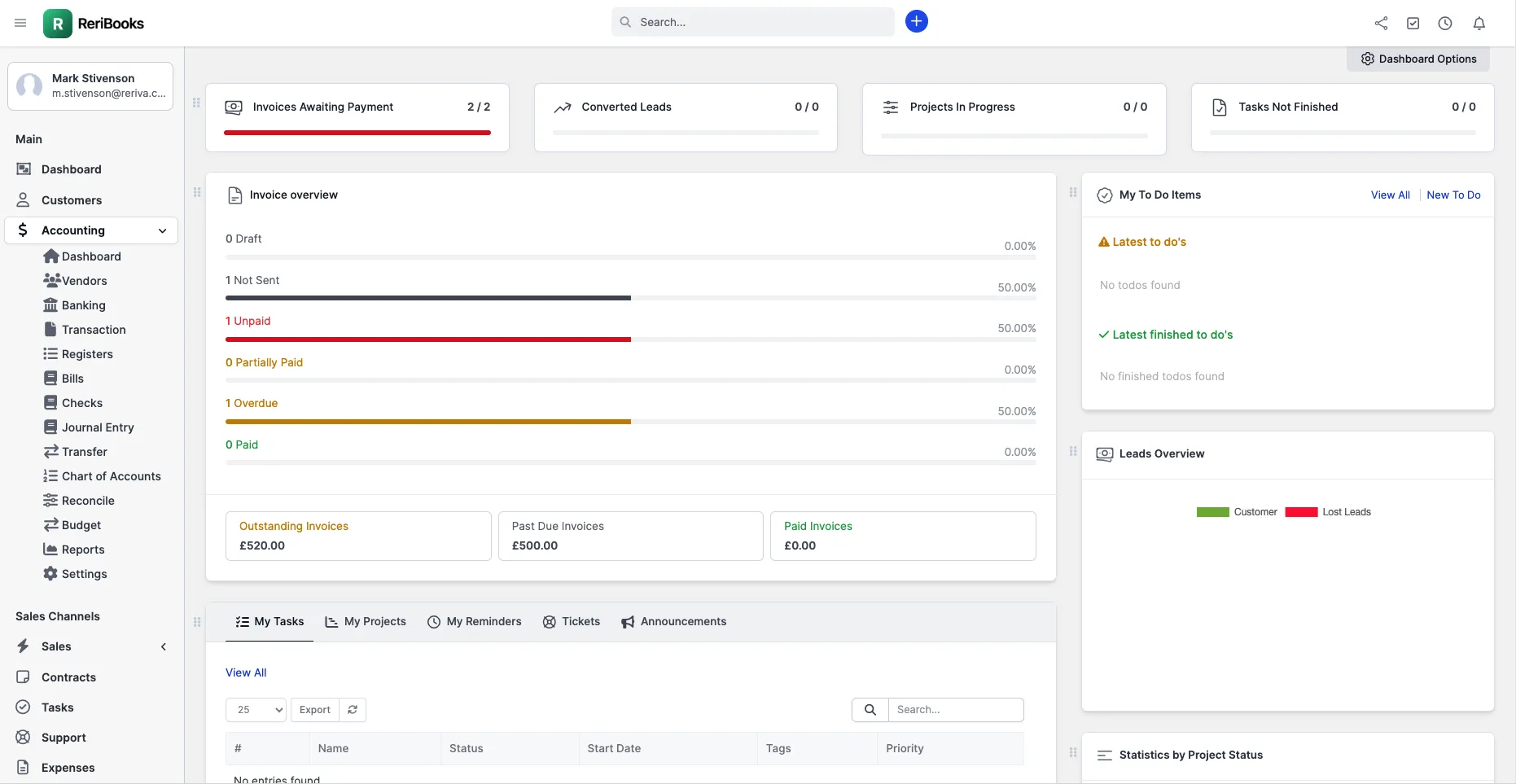
Task: Click the blue plus quick-create button
Action: point(917,21)
